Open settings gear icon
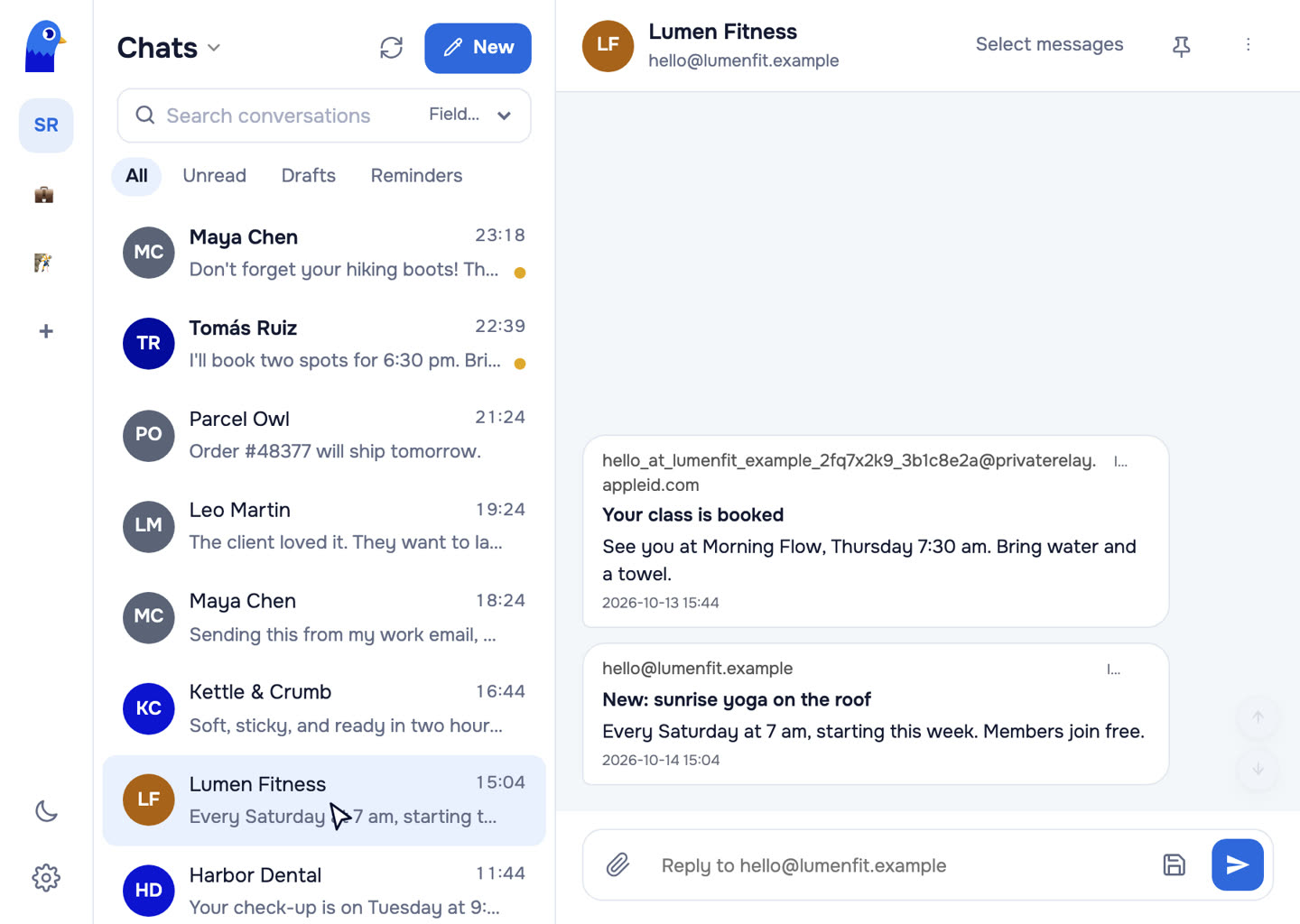This screenshot has width=1300, height=924. tap(46, 877)
